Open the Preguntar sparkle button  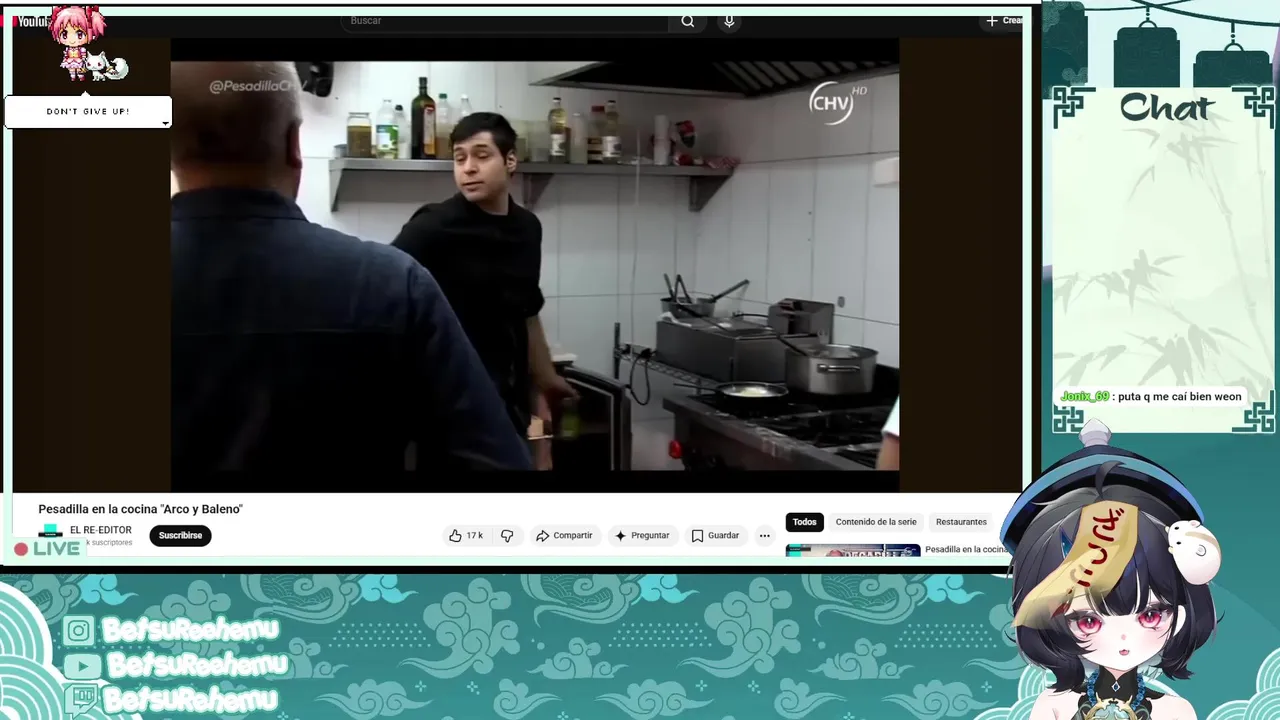(x=642, y=536)
